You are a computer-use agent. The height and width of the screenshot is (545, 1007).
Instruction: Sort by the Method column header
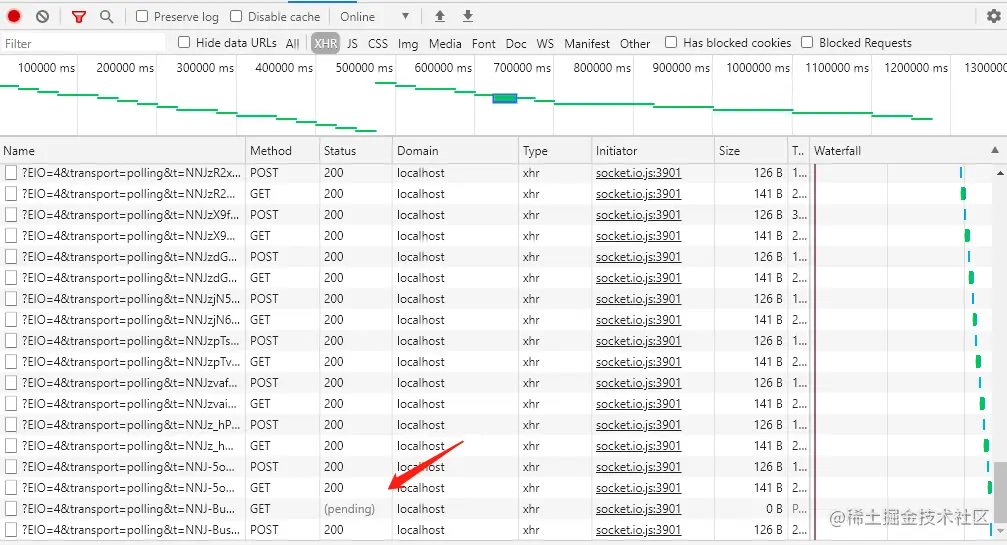pyautogui.click(x=282, y=151)
